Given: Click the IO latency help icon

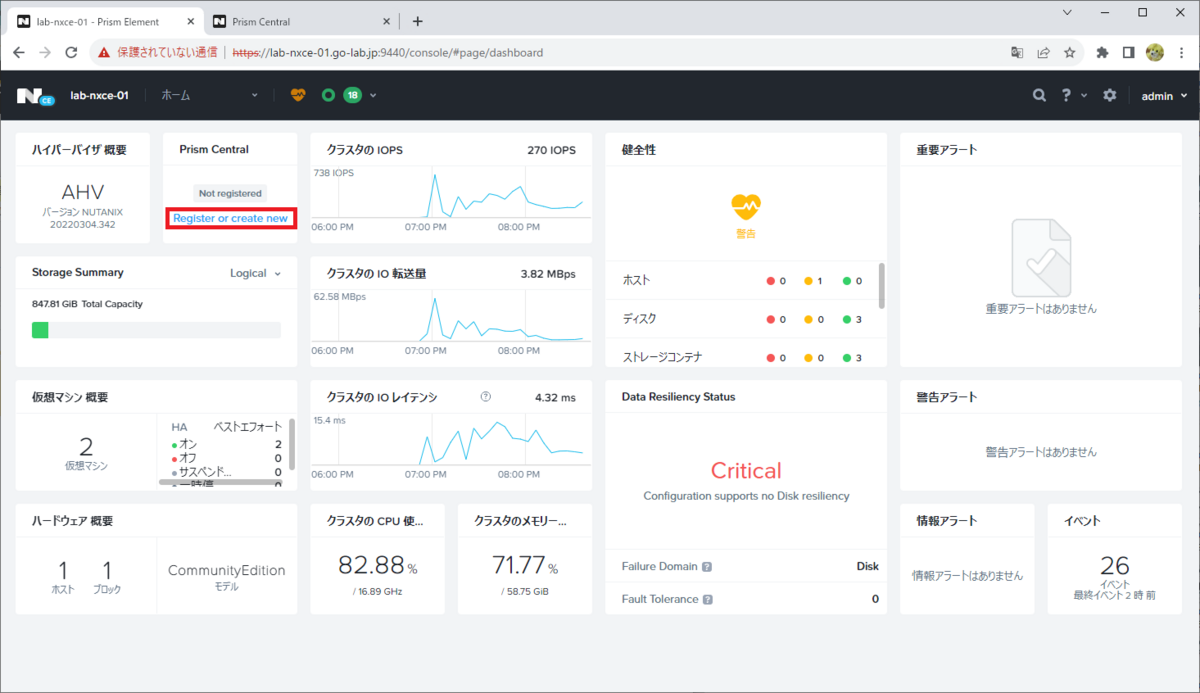Looking at the screenshot, I should coord(486,396).
